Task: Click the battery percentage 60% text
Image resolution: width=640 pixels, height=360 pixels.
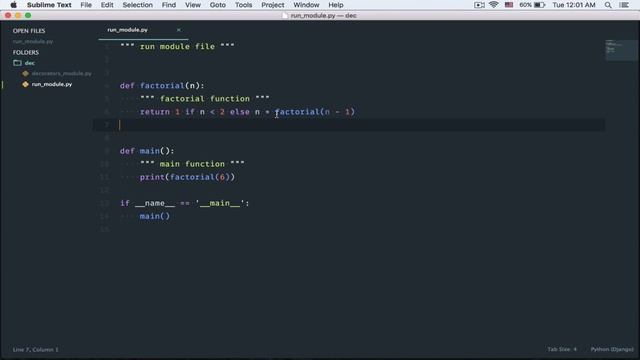Action: pos(525,5)
